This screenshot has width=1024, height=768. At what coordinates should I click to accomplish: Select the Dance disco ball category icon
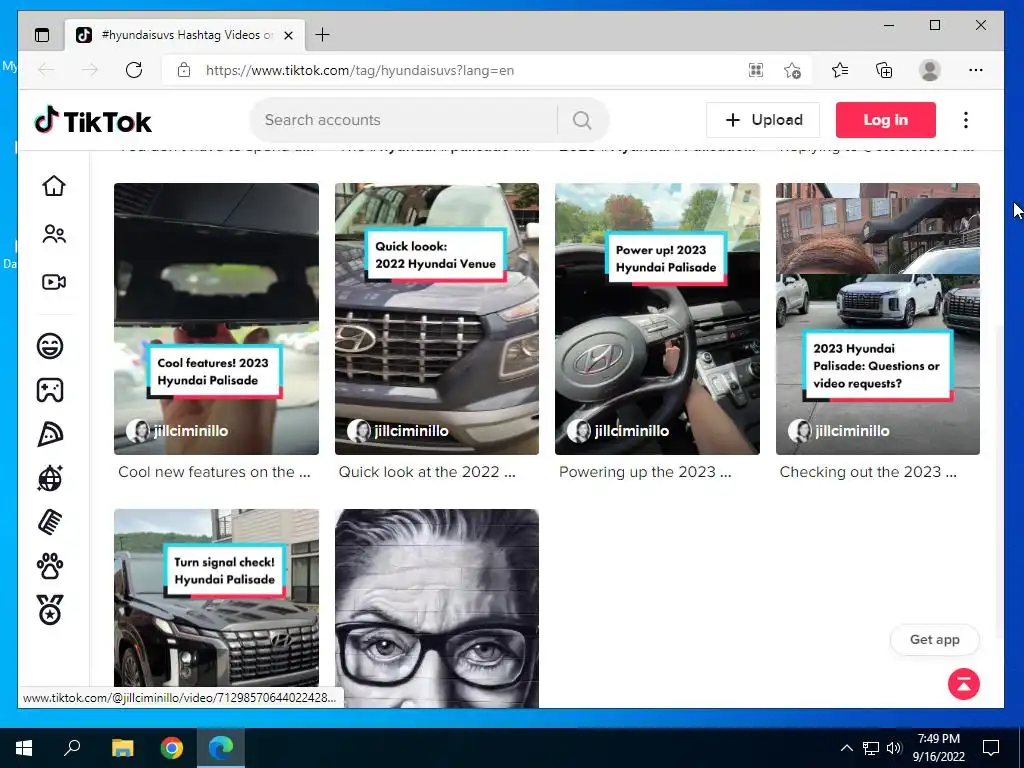coord(50,478)
